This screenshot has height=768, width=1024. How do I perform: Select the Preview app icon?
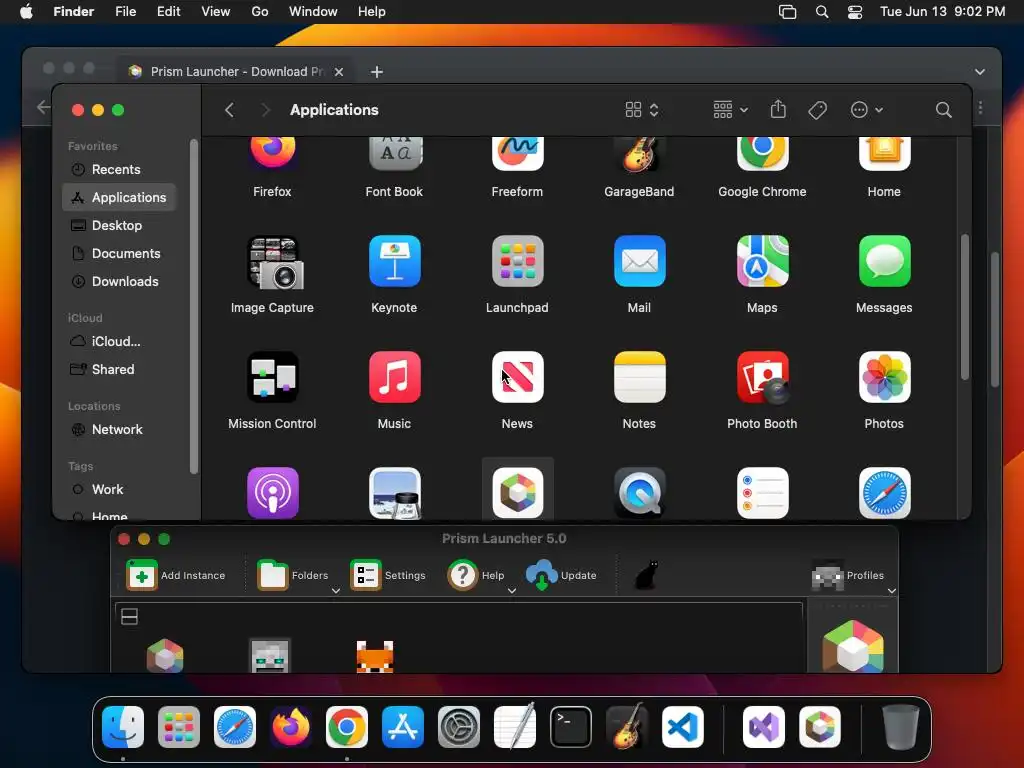click(x=394, y=493)
